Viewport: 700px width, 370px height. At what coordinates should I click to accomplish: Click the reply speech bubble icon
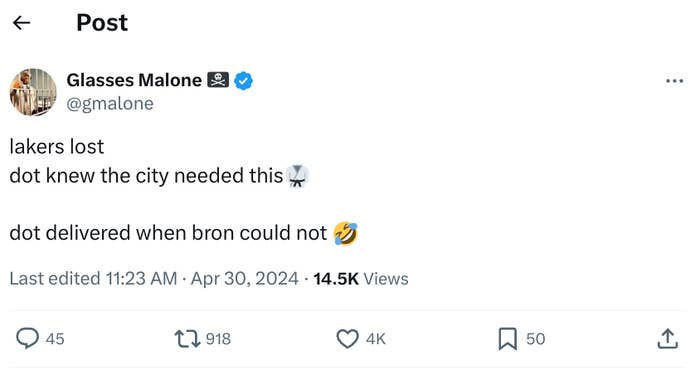coord(27,338)
